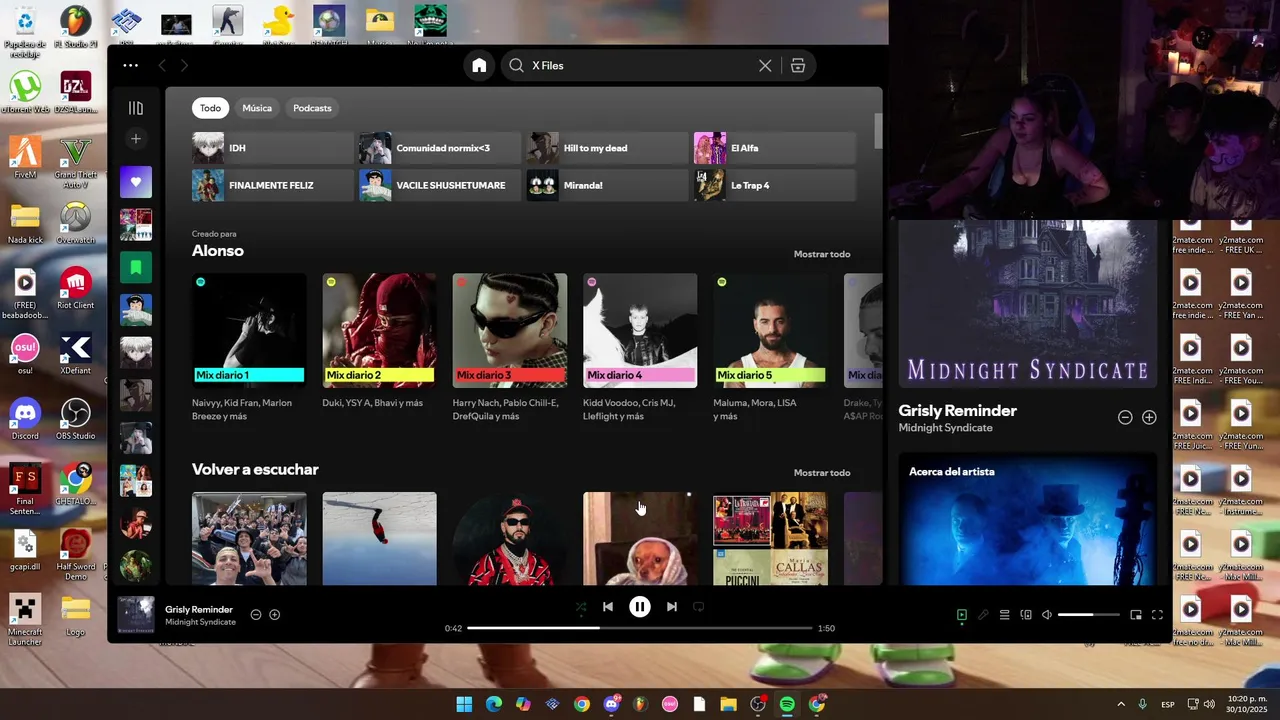
Task: Open Connect to a device icon
Action: pyautogui.click(x=1026, y=615)
